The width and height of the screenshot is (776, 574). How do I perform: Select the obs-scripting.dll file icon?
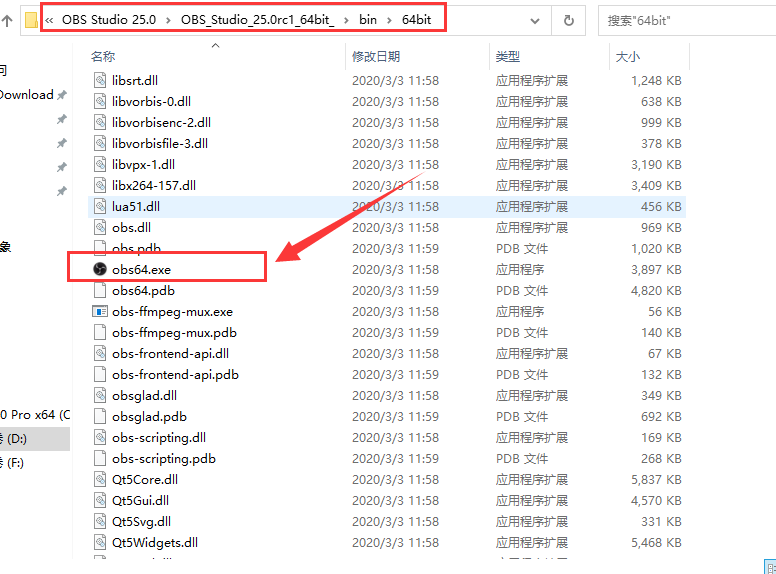(x=100, y=437)
